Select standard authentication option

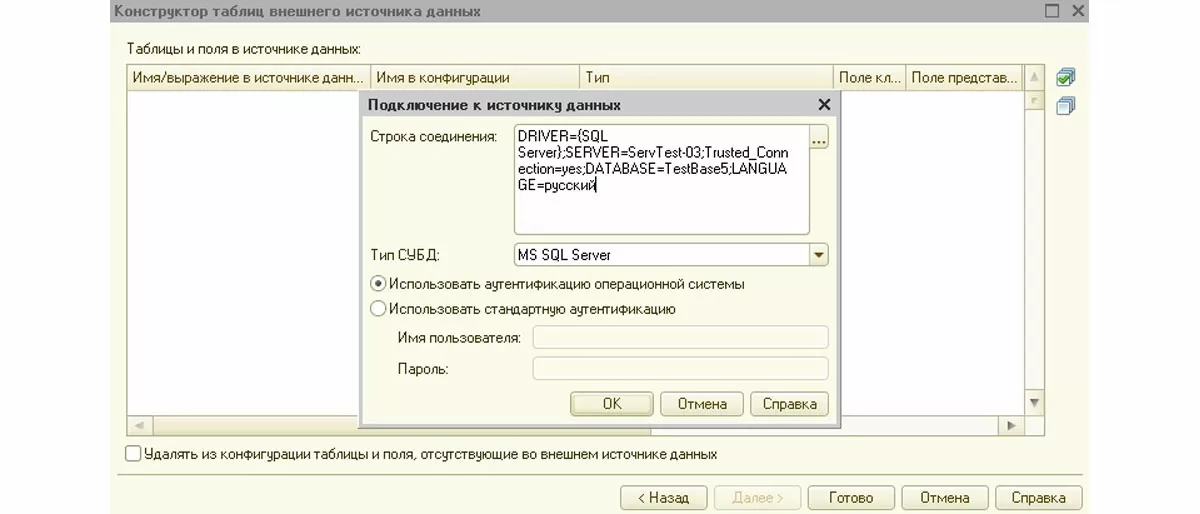click(x=378, y=309)
